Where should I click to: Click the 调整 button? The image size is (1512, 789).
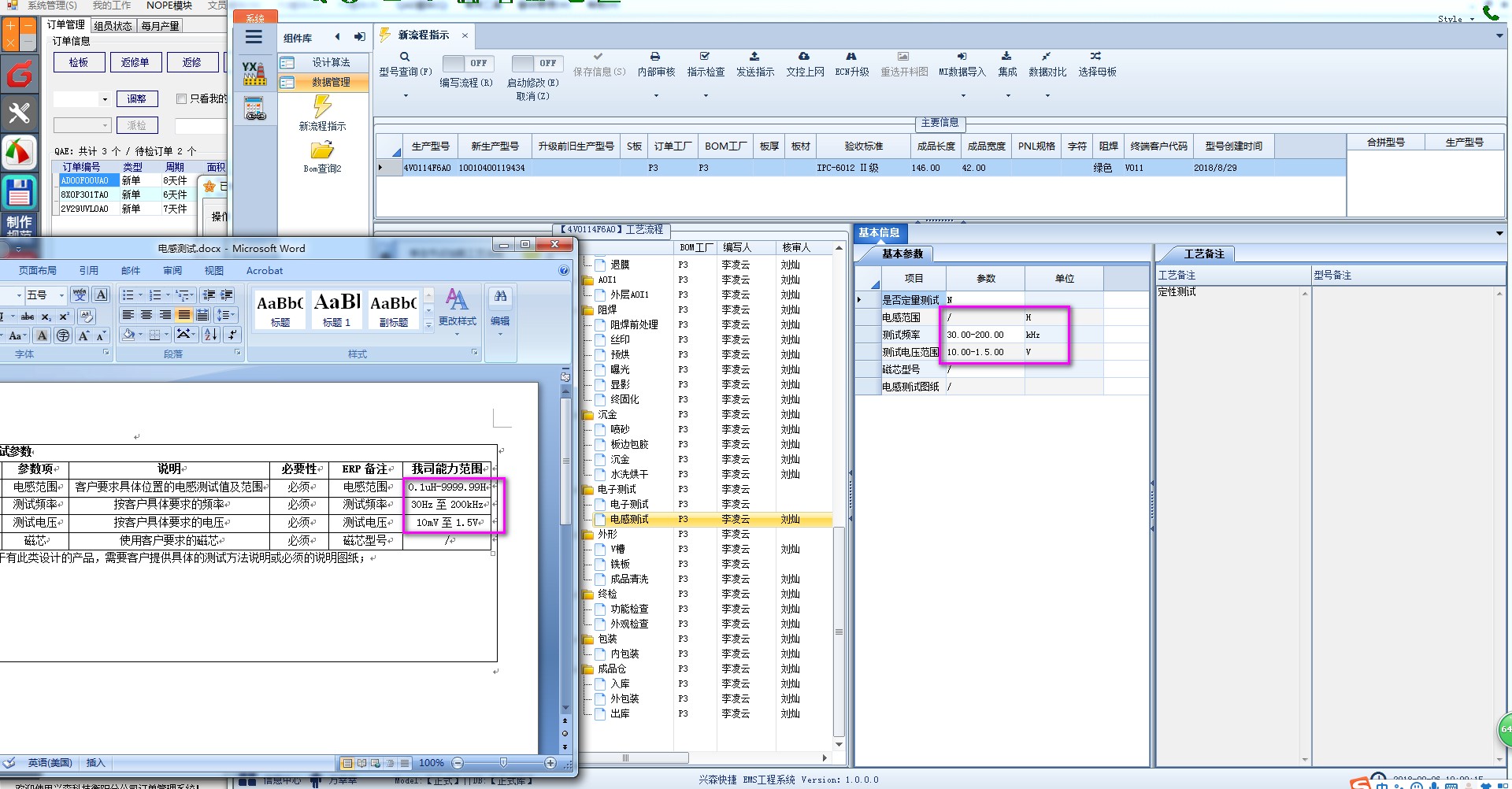[x=137, y=98]
